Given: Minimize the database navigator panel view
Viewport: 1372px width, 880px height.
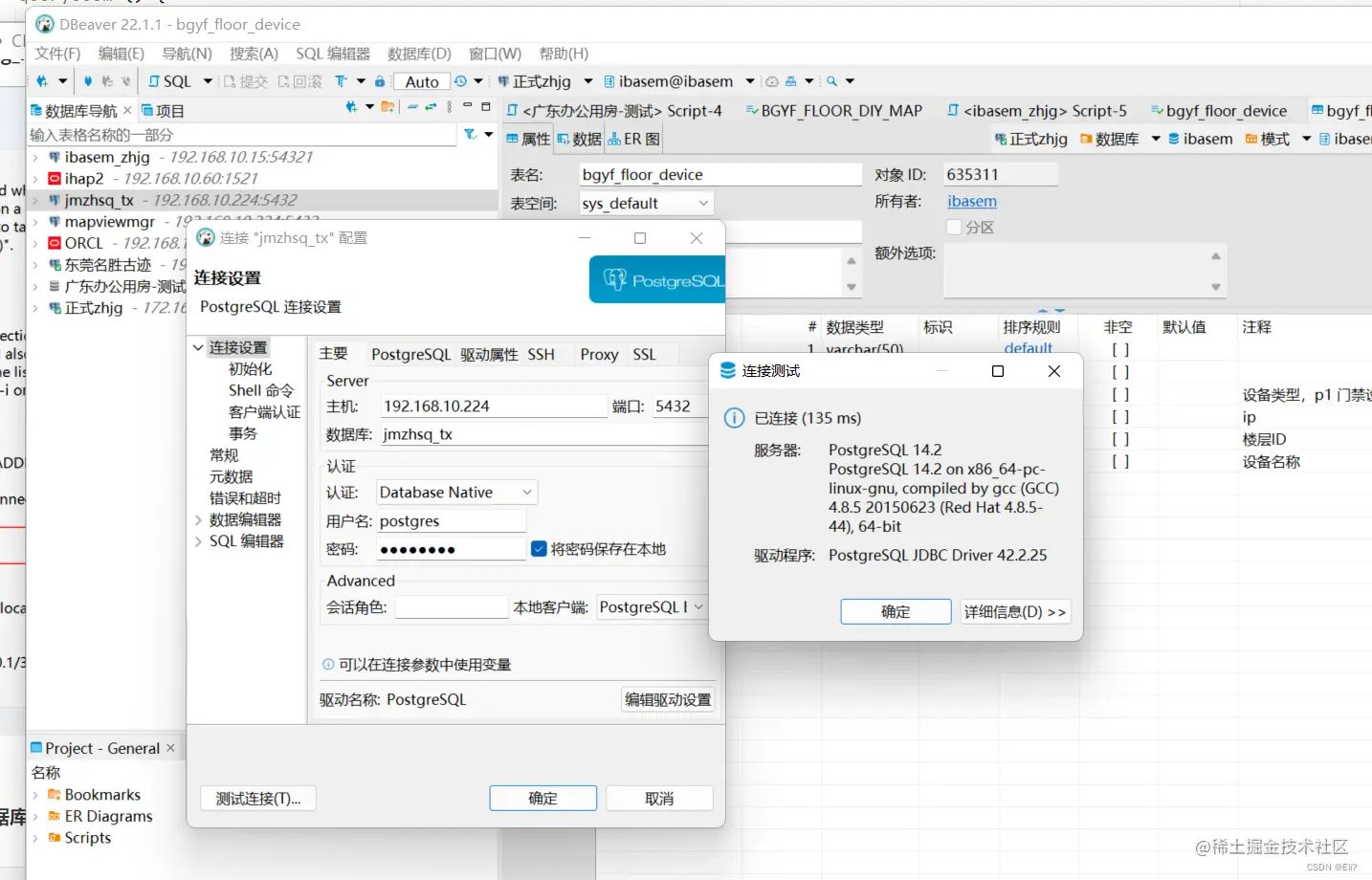Looking at the screenshot, I should click(467, 105).
